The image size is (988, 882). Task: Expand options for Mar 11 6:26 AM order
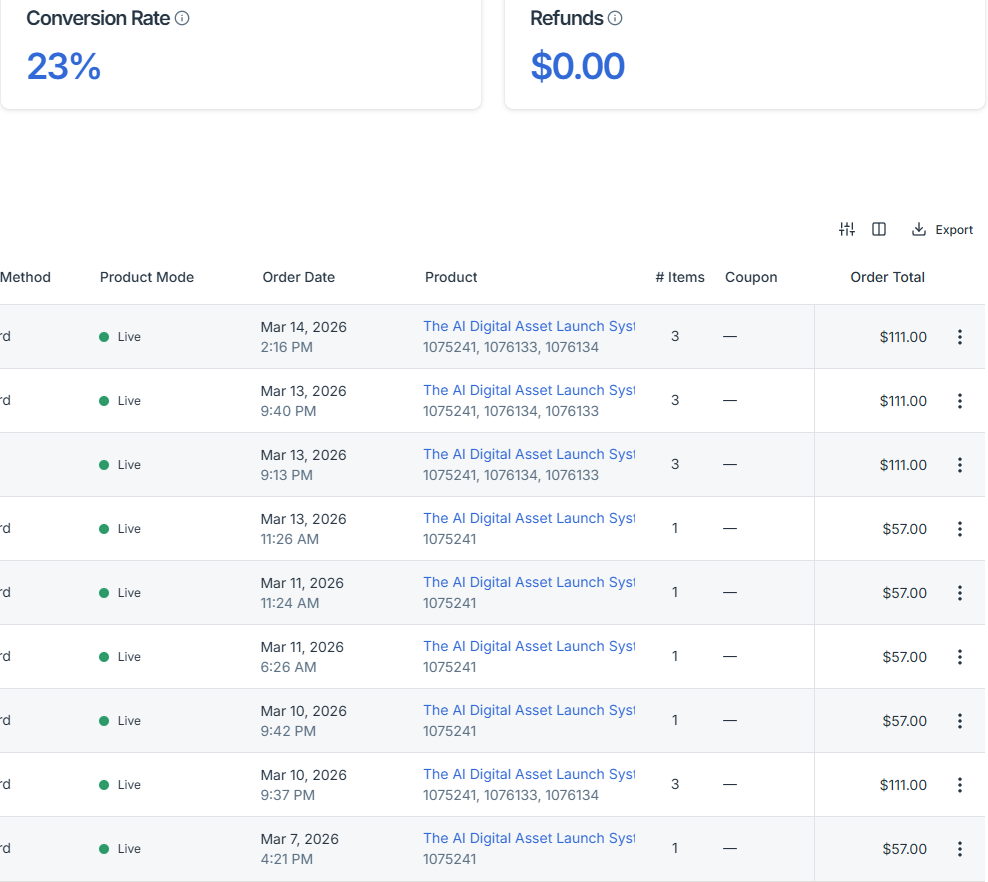coord(960,657)
